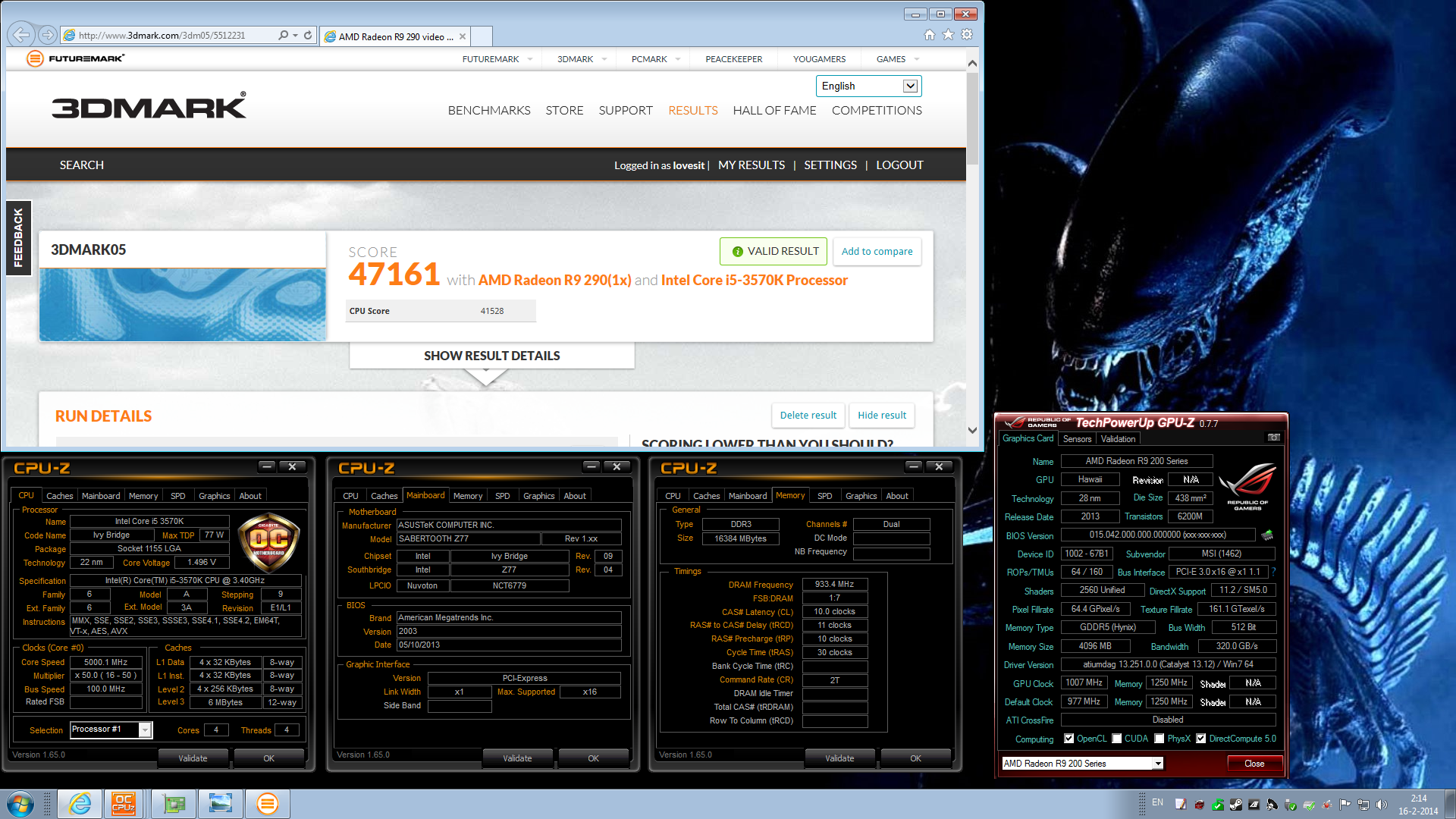The height and width of the screenshot is (819, 1456).
Task: Click the scrollbar up arrow in browser
Action: (972, 64)
